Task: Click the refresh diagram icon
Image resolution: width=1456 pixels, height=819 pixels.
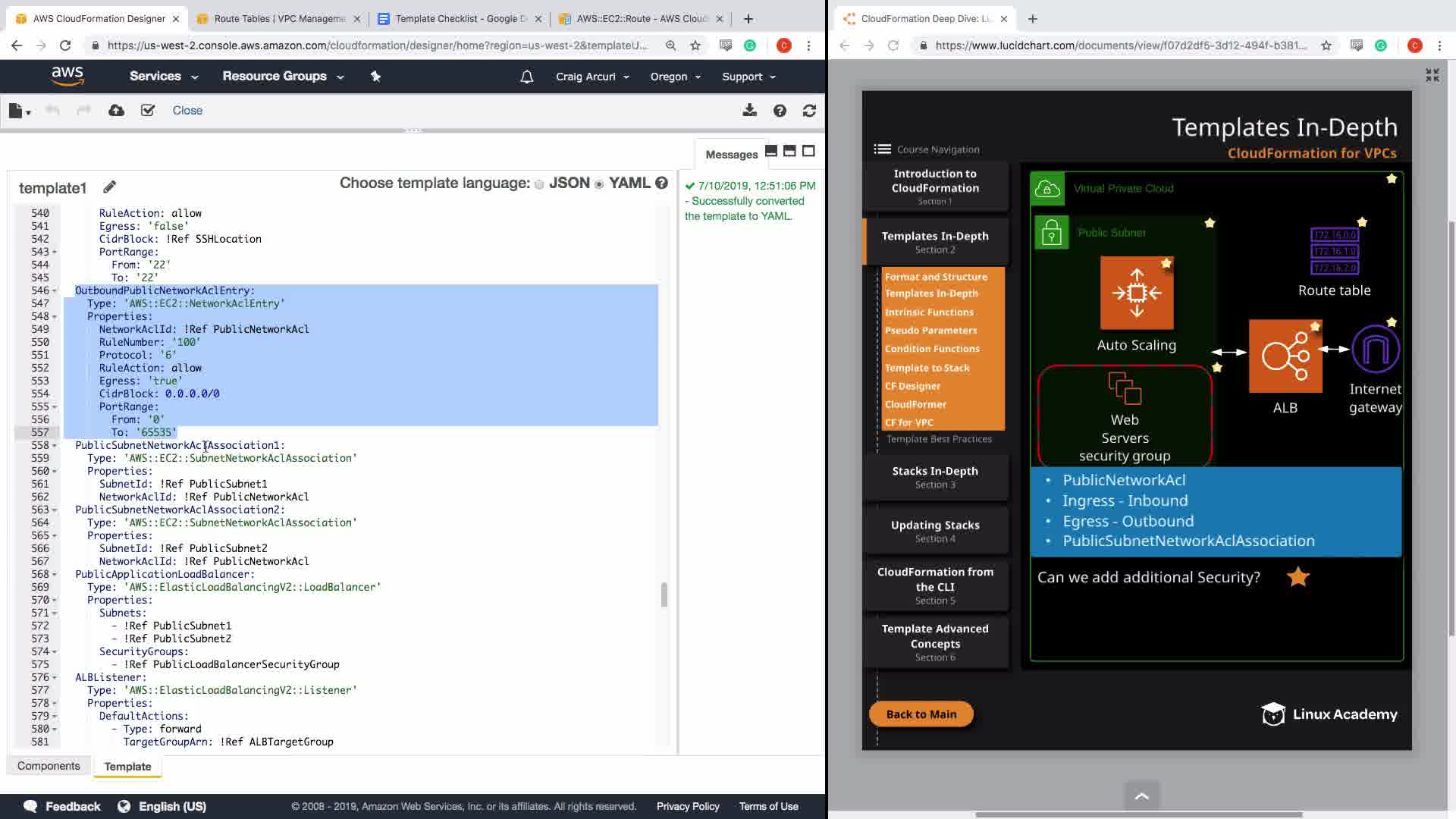Action: point(809,111)
